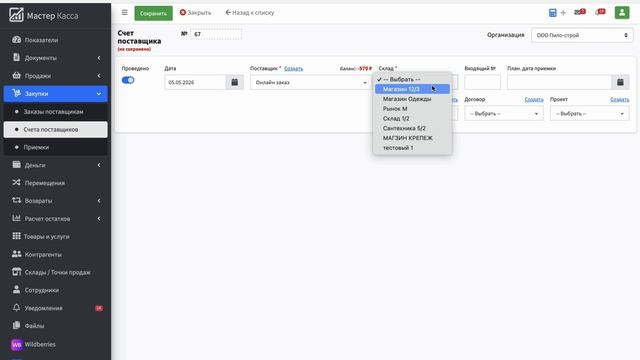640x360 pixels.
Task: Click the plus icon next to calculator
Action: 563,13
